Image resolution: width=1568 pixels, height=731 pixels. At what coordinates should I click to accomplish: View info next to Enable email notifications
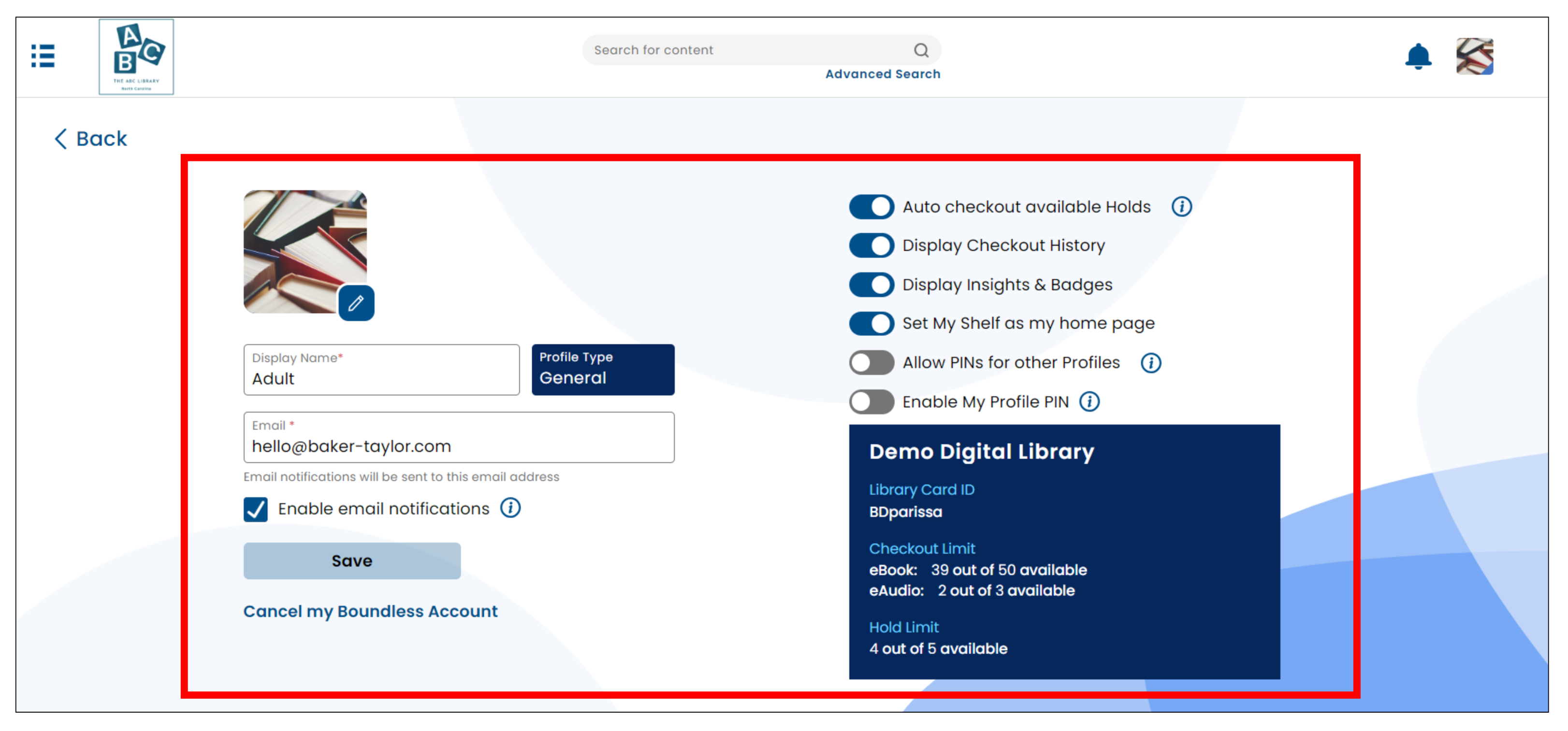[511, 508]
